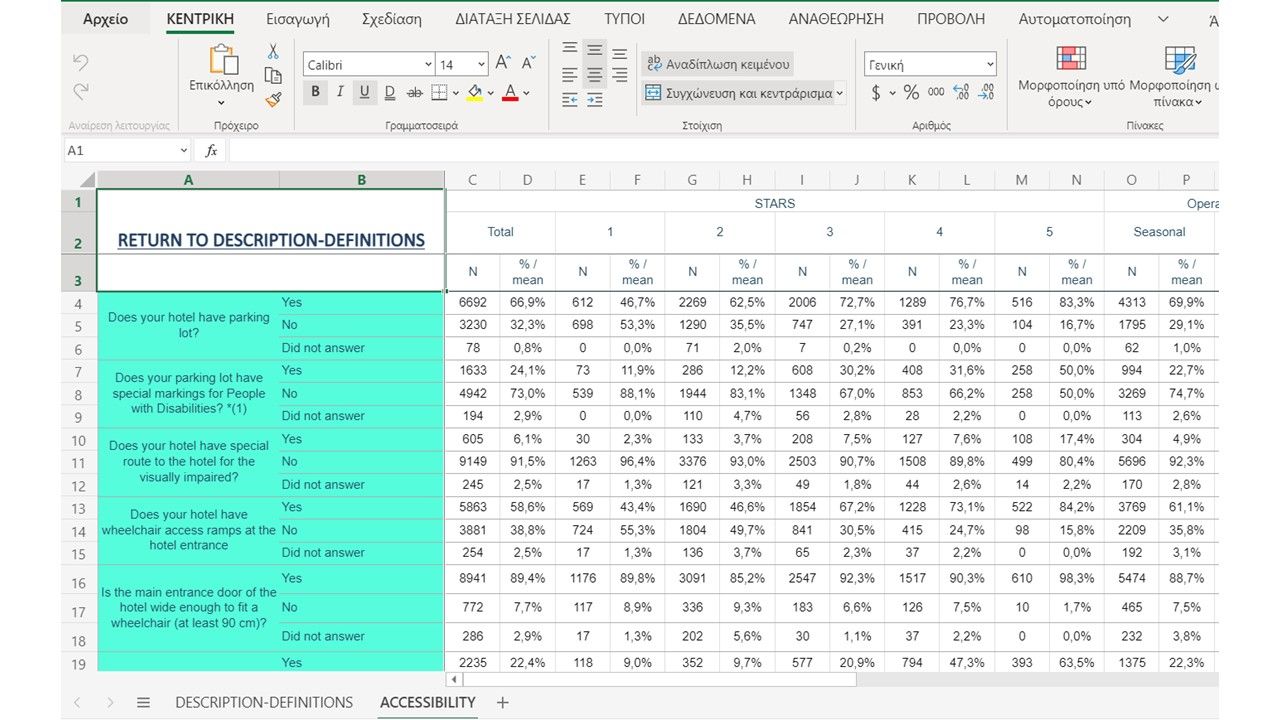Toggle Italic formatting
Screen dimensions: 1280x720
(x=340, y=93)
